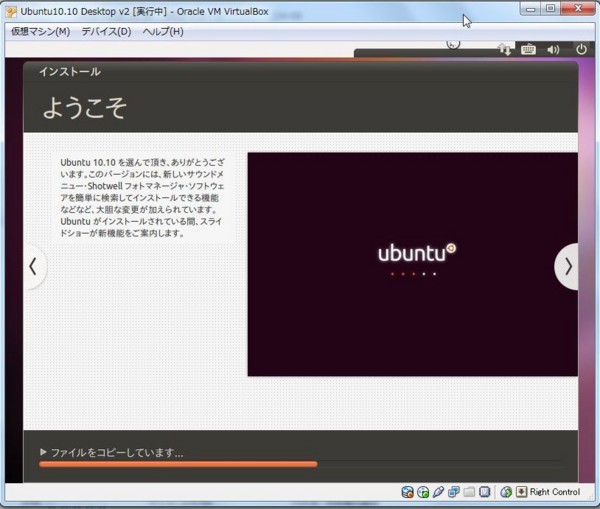This screenshot has height=509, width=600.
Task: Click the orange file copy progress bar
Action: tap(178, 464)
